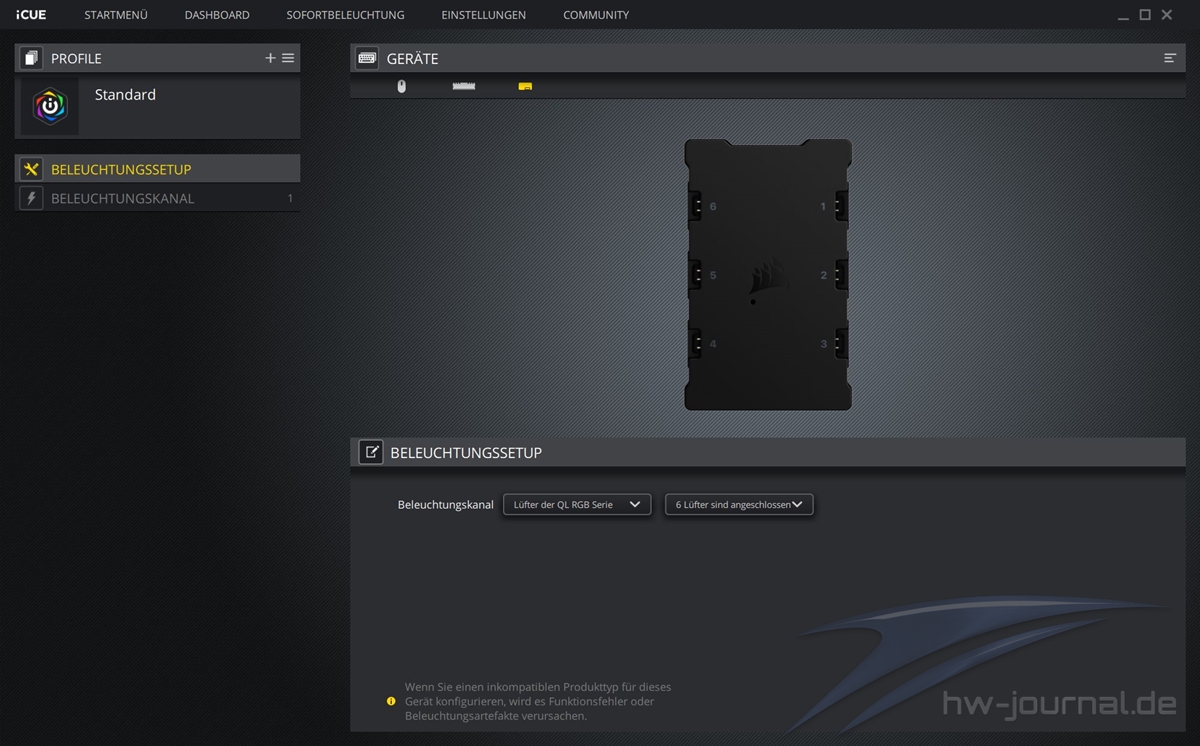Click the Beleuchtungskanal field label
The image size is (1200, 746).
click(x=446, y=505)
